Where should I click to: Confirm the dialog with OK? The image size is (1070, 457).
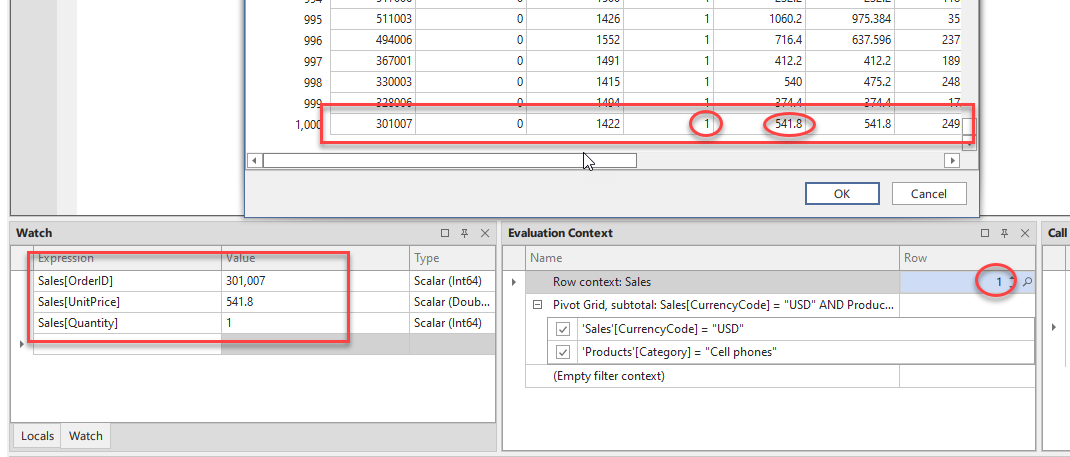click(841, 194)
